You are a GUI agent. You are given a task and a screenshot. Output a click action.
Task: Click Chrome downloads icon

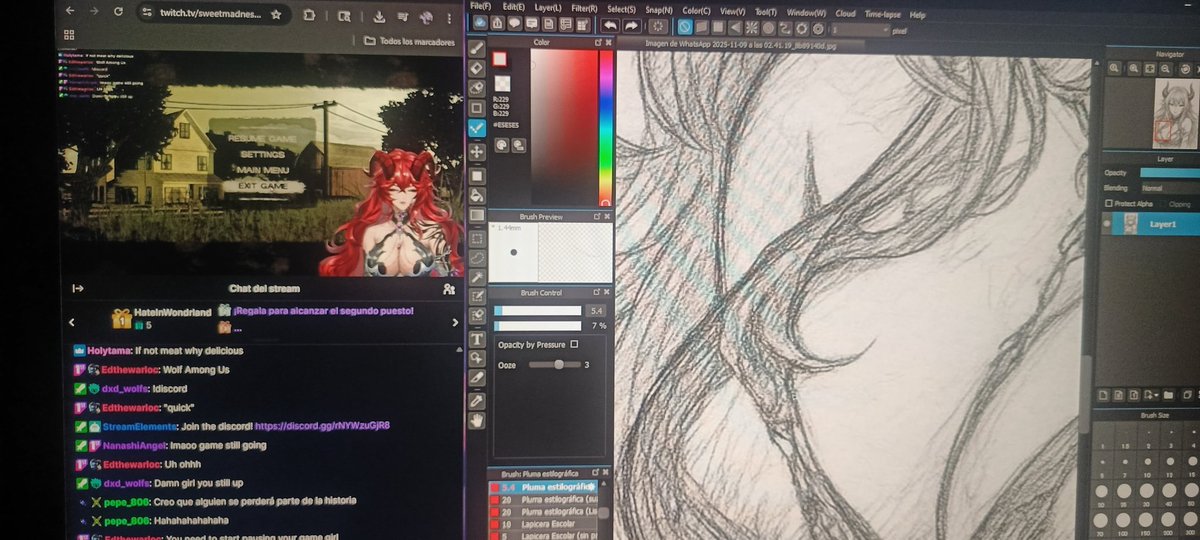pos(379,17)
